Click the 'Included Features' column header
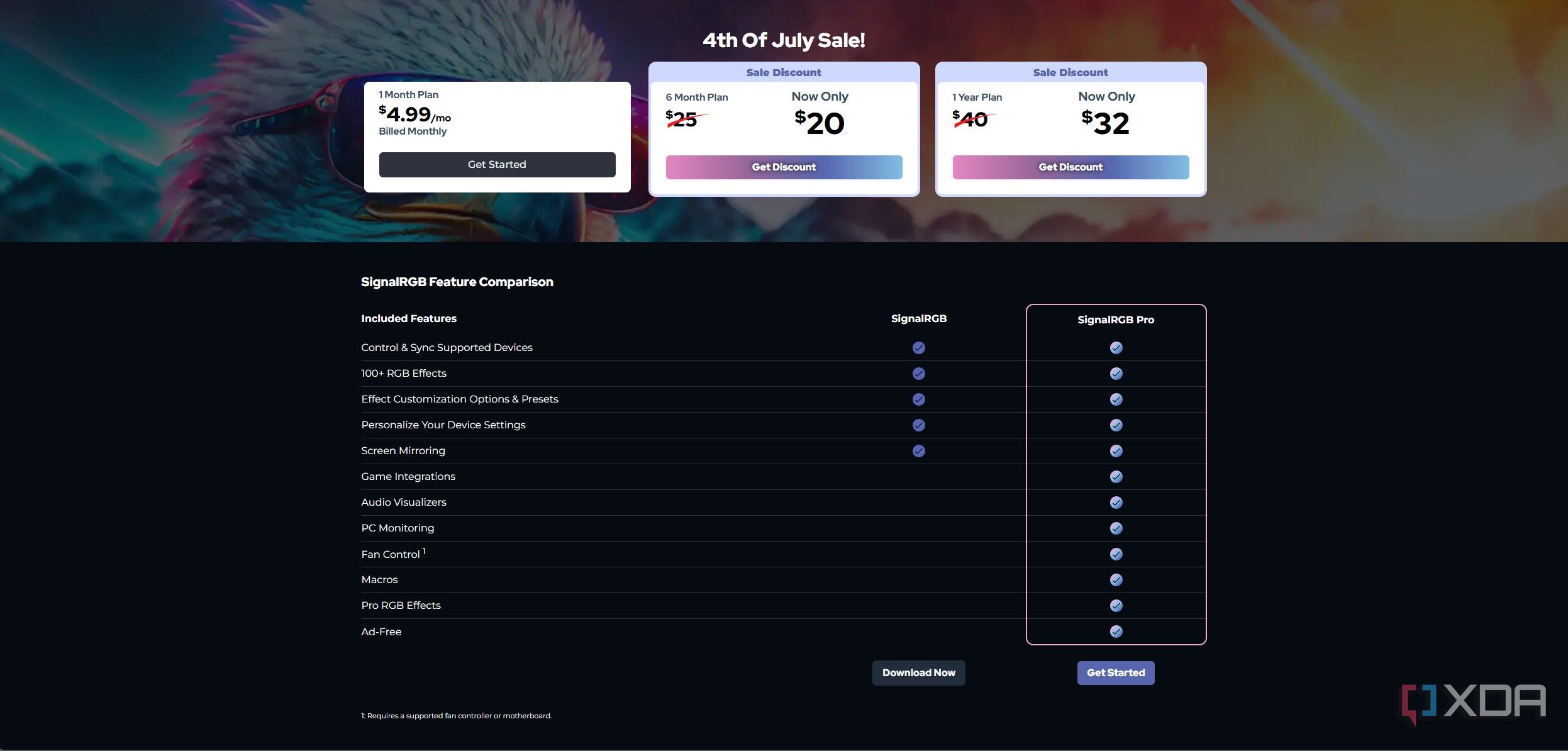The image size is (1568, 751). point(409,318)
